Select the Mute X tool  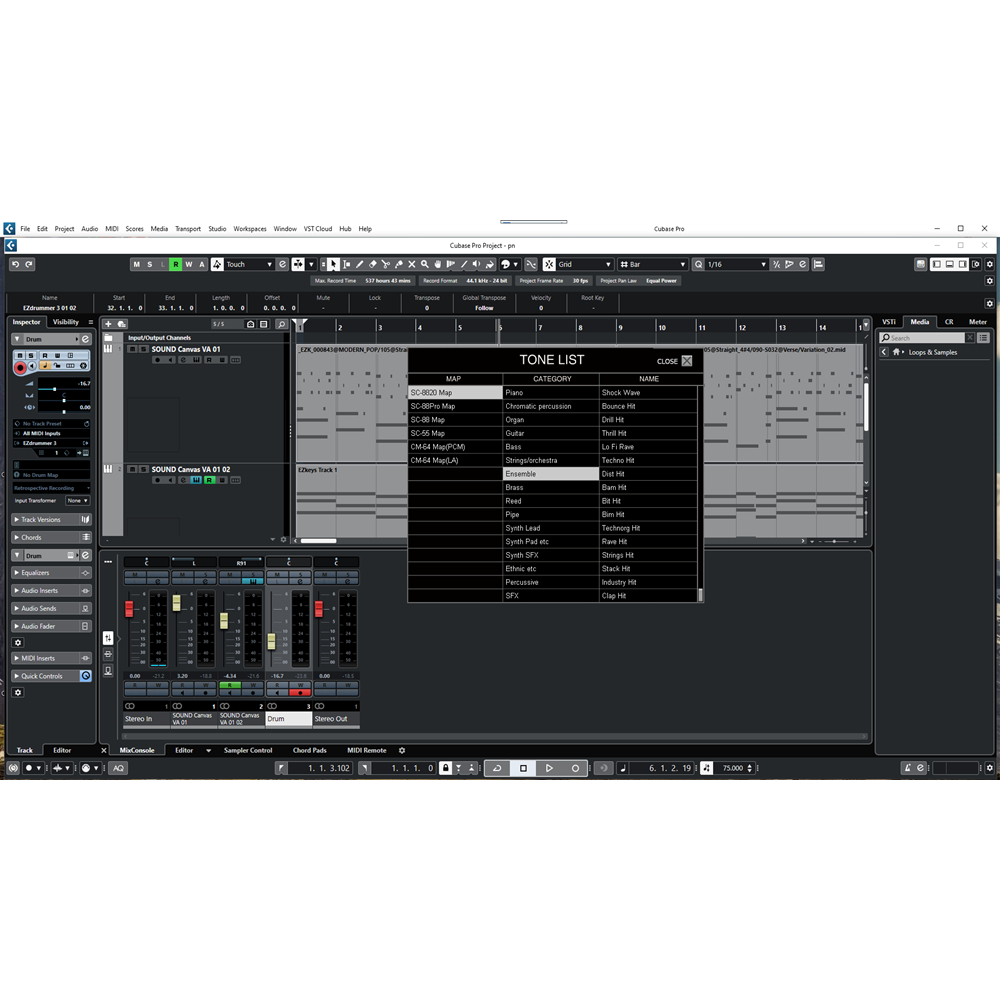412,264
